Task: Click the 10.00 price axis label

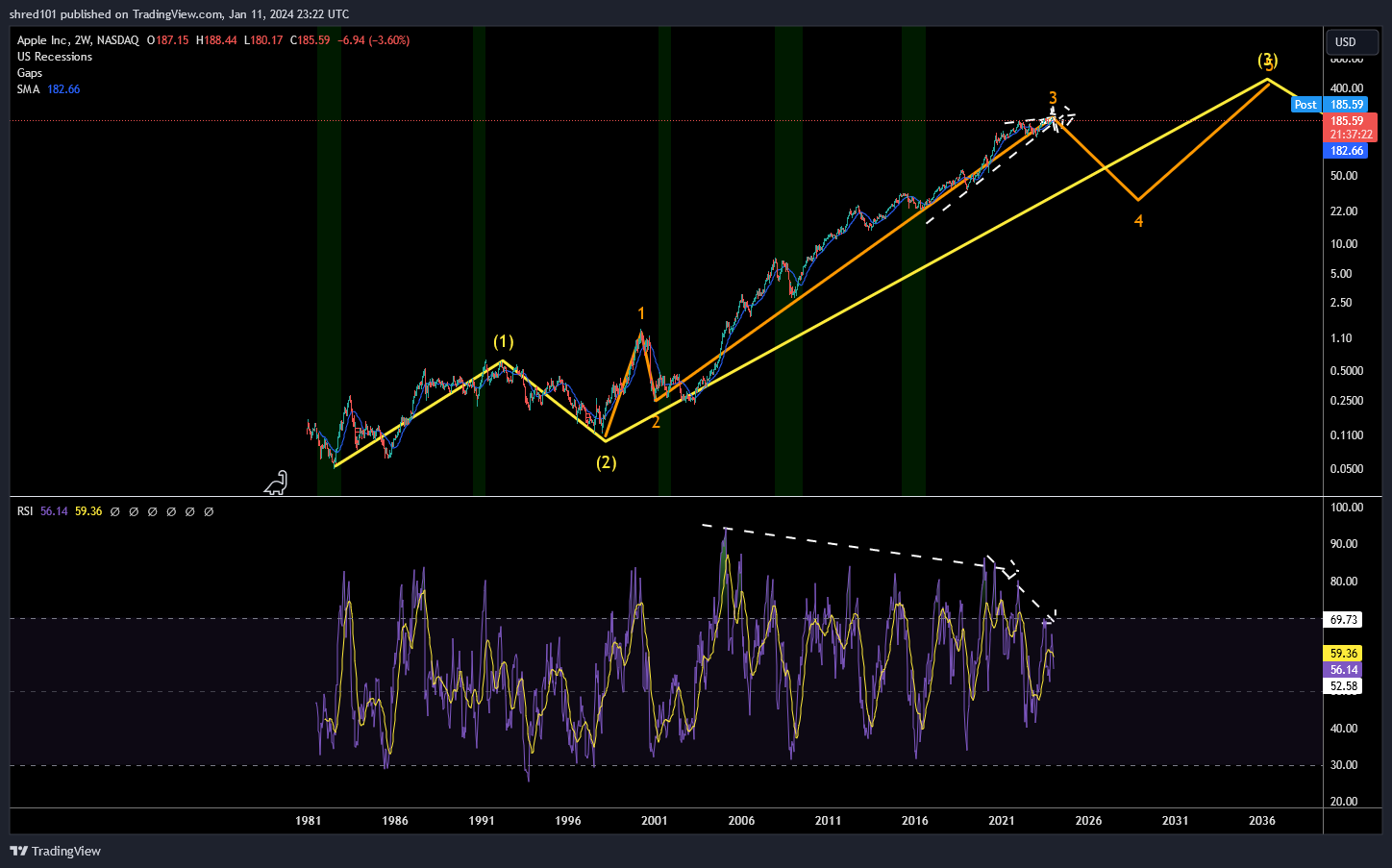Action: click(x=1344, y=244)
